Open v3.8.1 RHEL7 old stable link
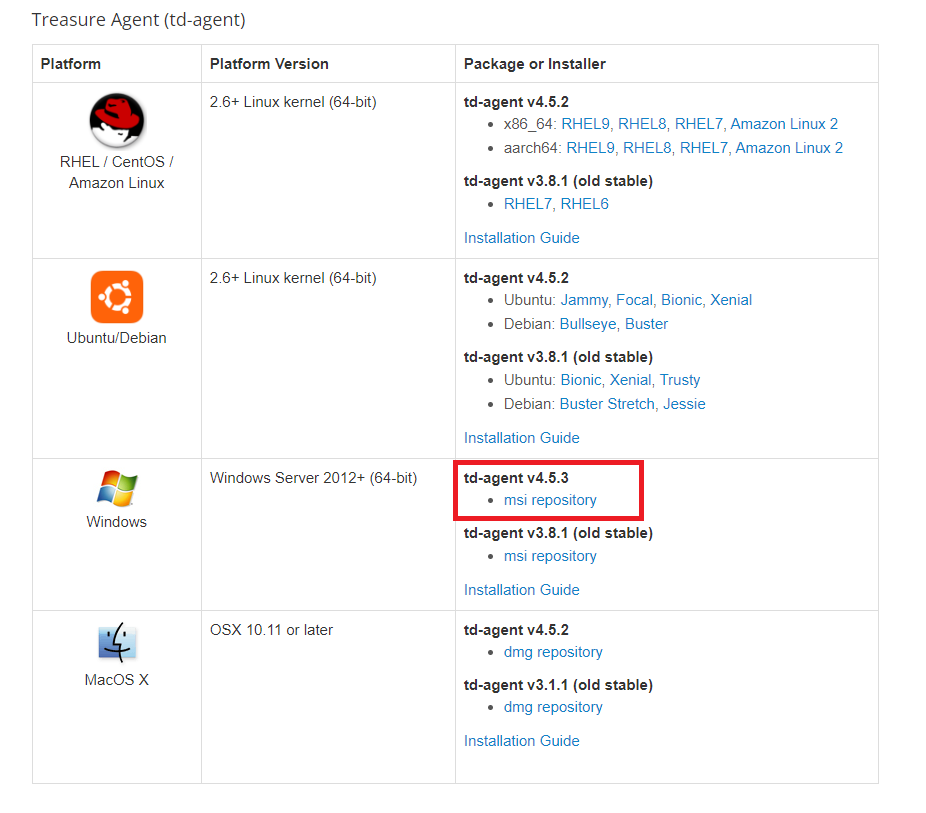The image size is (926, 813). pos(528,204)
